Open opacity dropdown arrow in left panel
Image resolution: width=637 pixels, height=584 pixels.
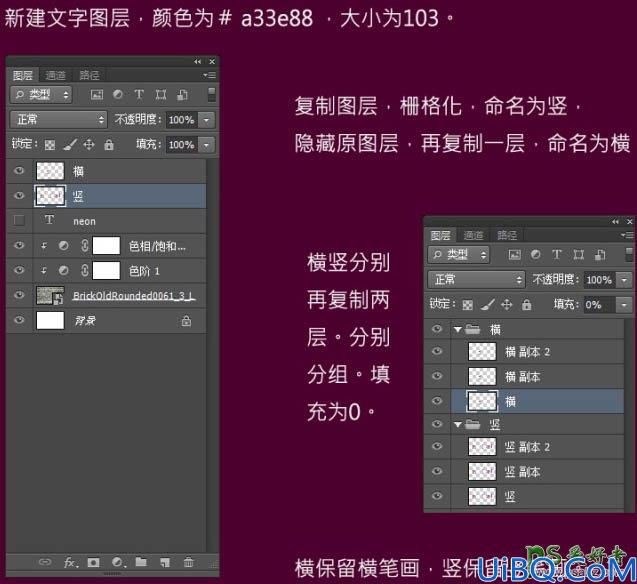click(x=207, y=120)
